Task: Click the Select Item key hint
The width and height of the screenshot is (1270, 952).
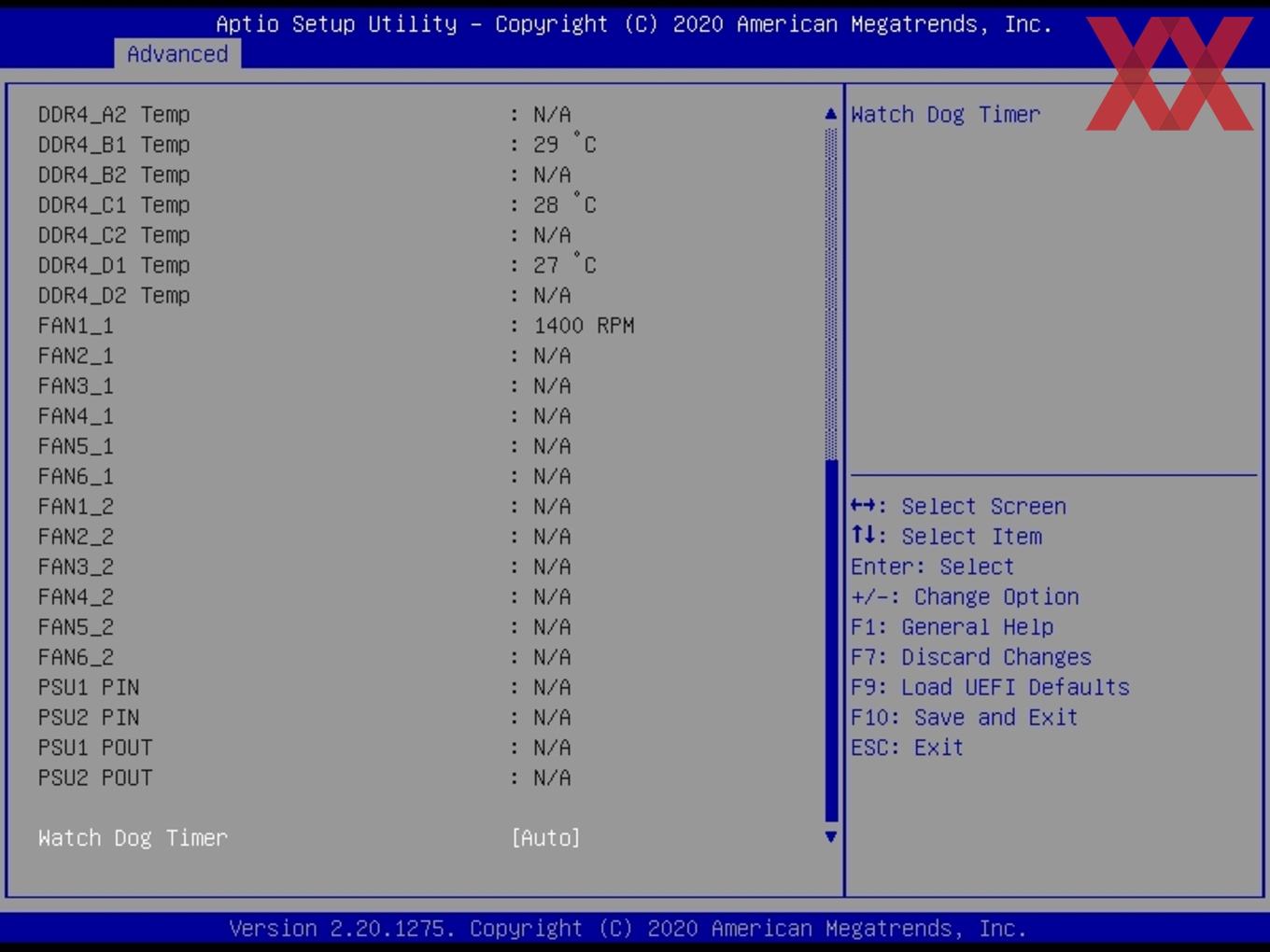Action: coord(946,537)
